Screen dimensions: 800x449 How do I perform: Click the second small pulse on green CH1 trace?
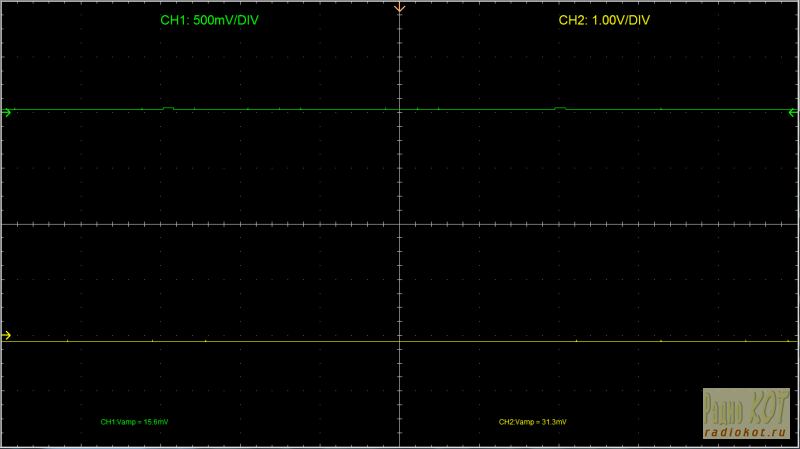560,107
